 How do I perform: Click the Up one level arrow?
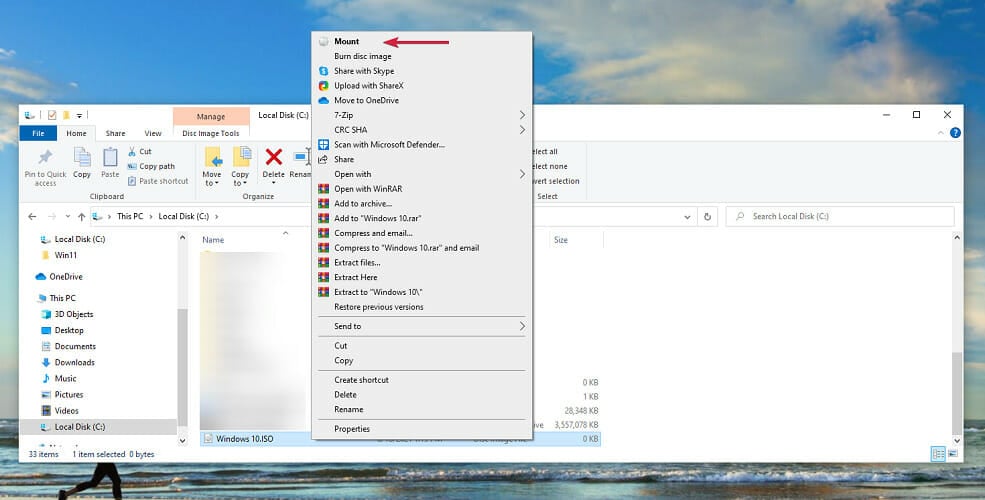click(x=82, y=216)
